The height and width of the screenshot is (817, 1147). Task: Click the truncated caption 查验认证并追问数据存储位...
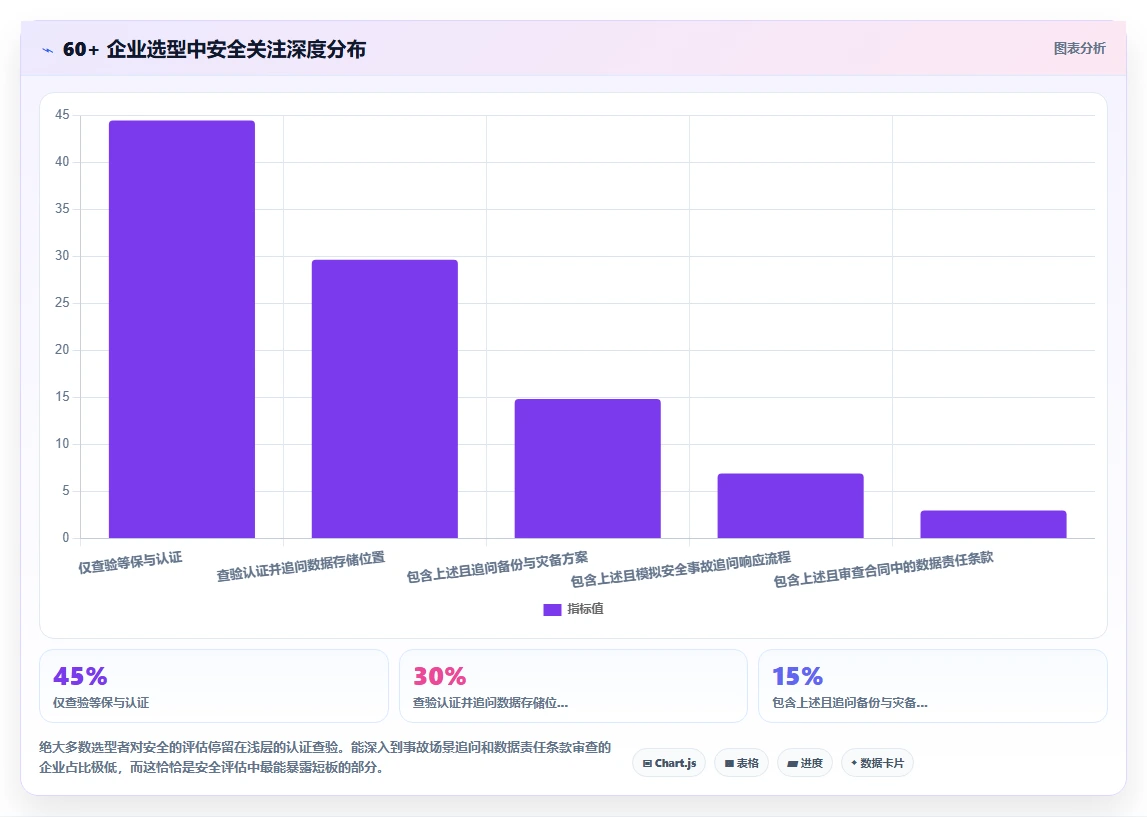coord(490,703)
